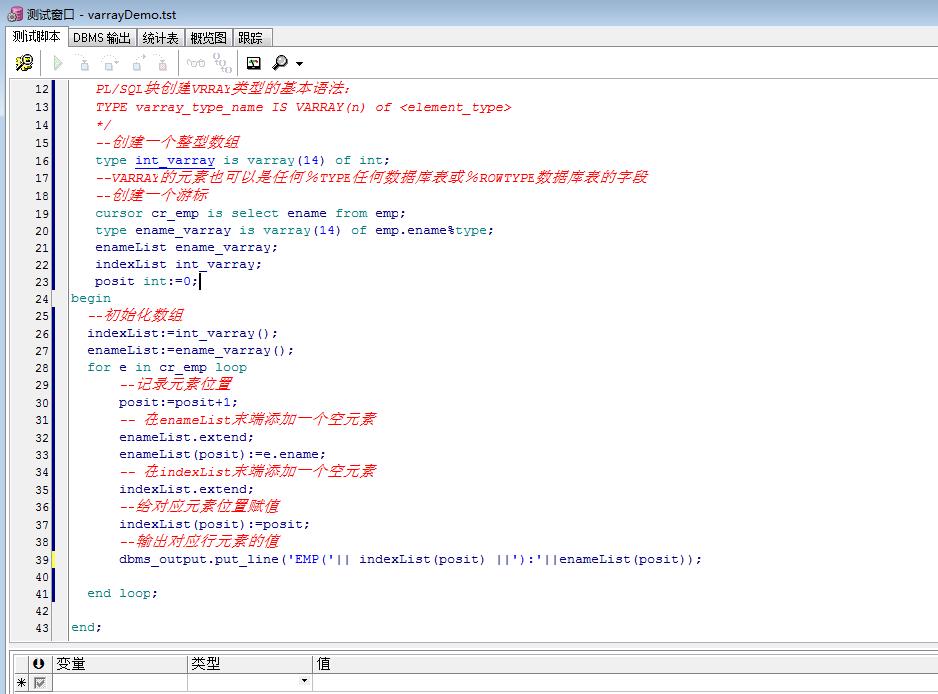
Task: Click comment '--输出对应行元素的值' on line 38
Action: pyautogui.click(x=199, y=541)
